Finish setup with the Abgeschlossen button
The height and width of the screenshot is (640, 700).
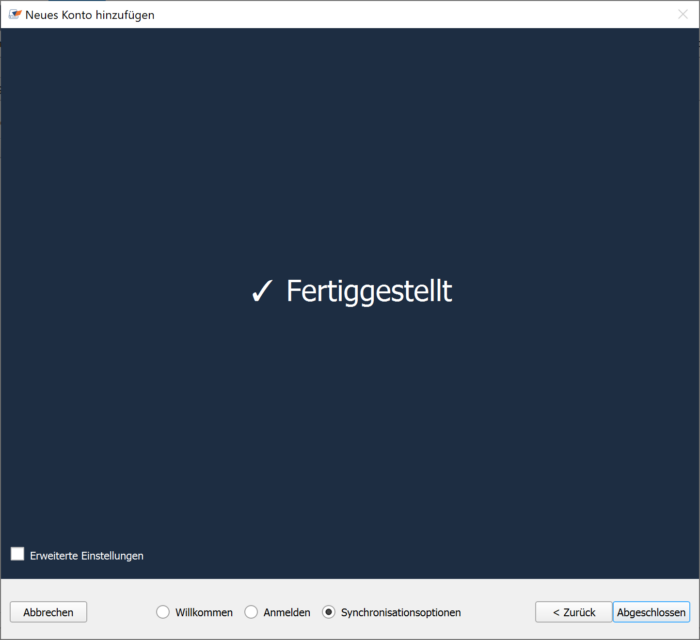pos(652,612)
